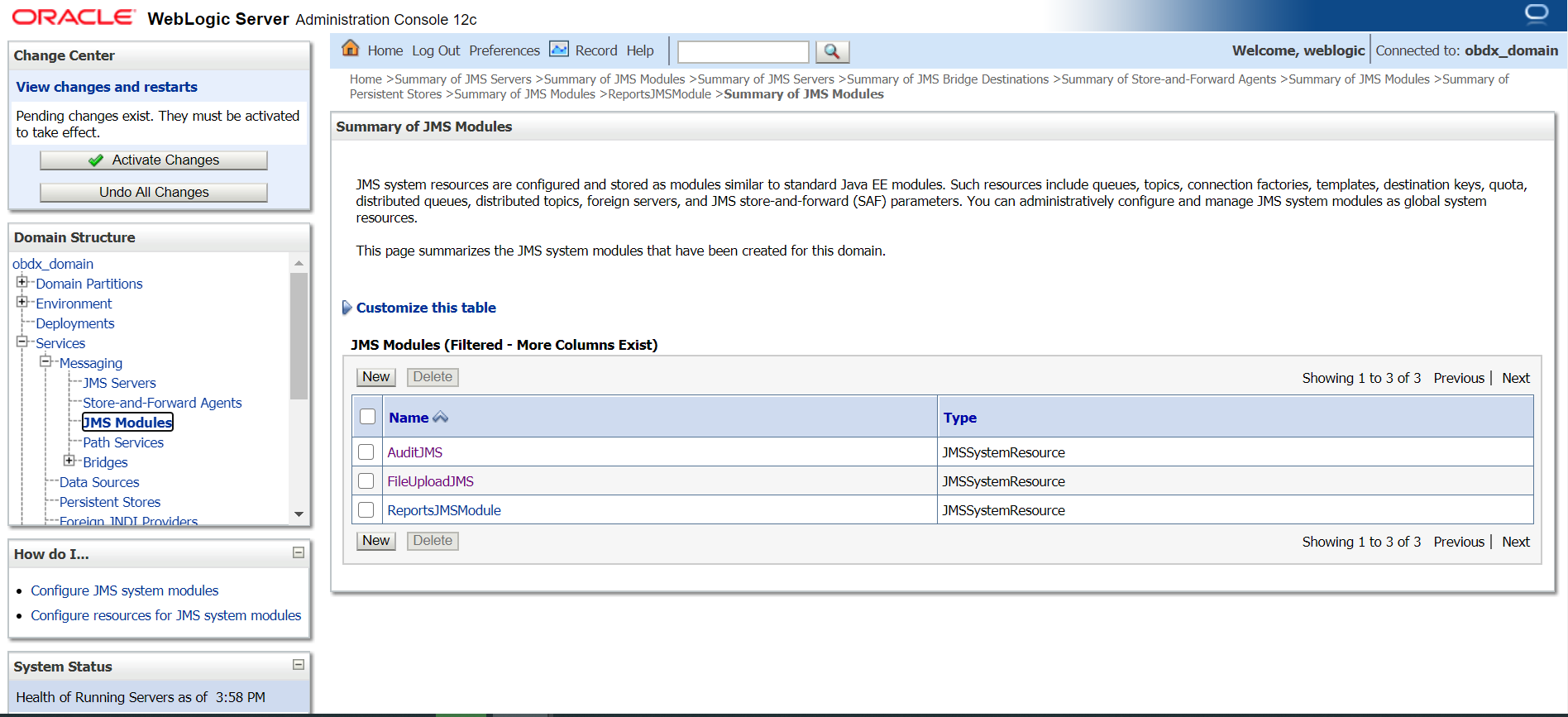The image size is (1568, 717).
Task: Open the Help menu item
Action: click(640, 50)
